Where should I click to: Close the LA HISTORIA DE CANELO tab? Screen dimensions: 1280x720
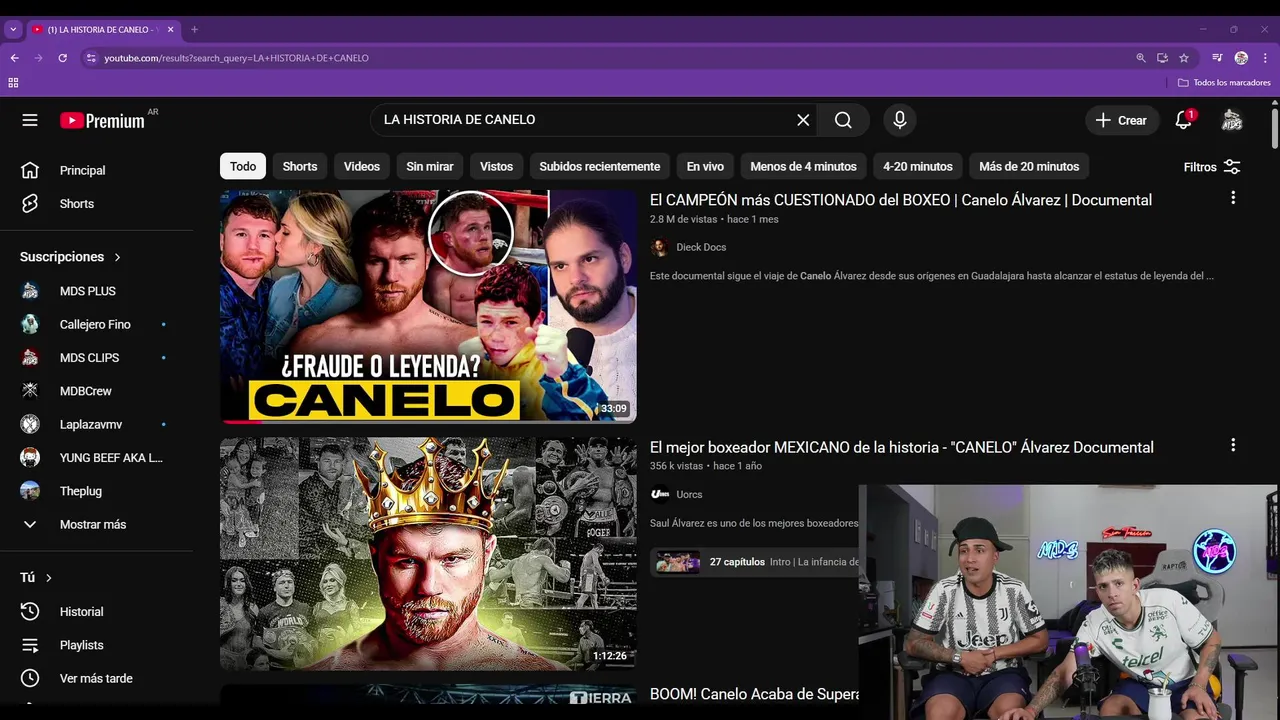(x=170, y=29)
